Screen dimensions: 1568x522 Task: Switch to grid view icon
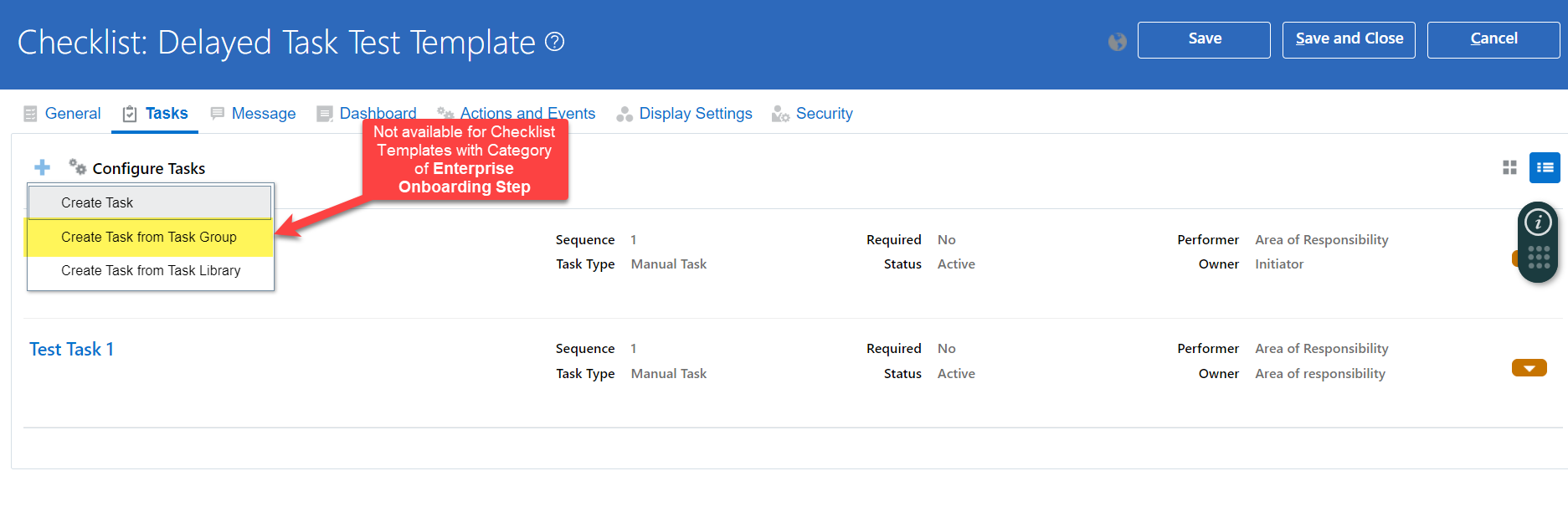pyautogui.click(x=1509, y=167)
